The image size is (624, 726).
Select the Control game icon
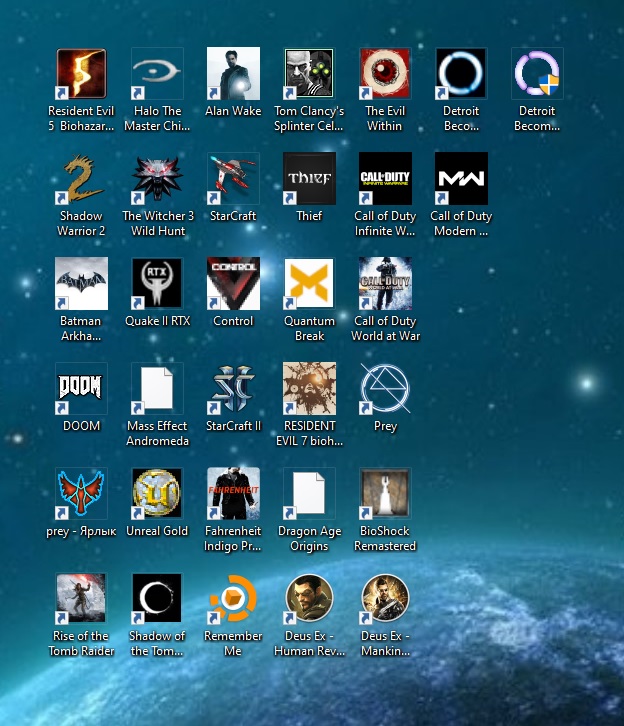point(233,284)
